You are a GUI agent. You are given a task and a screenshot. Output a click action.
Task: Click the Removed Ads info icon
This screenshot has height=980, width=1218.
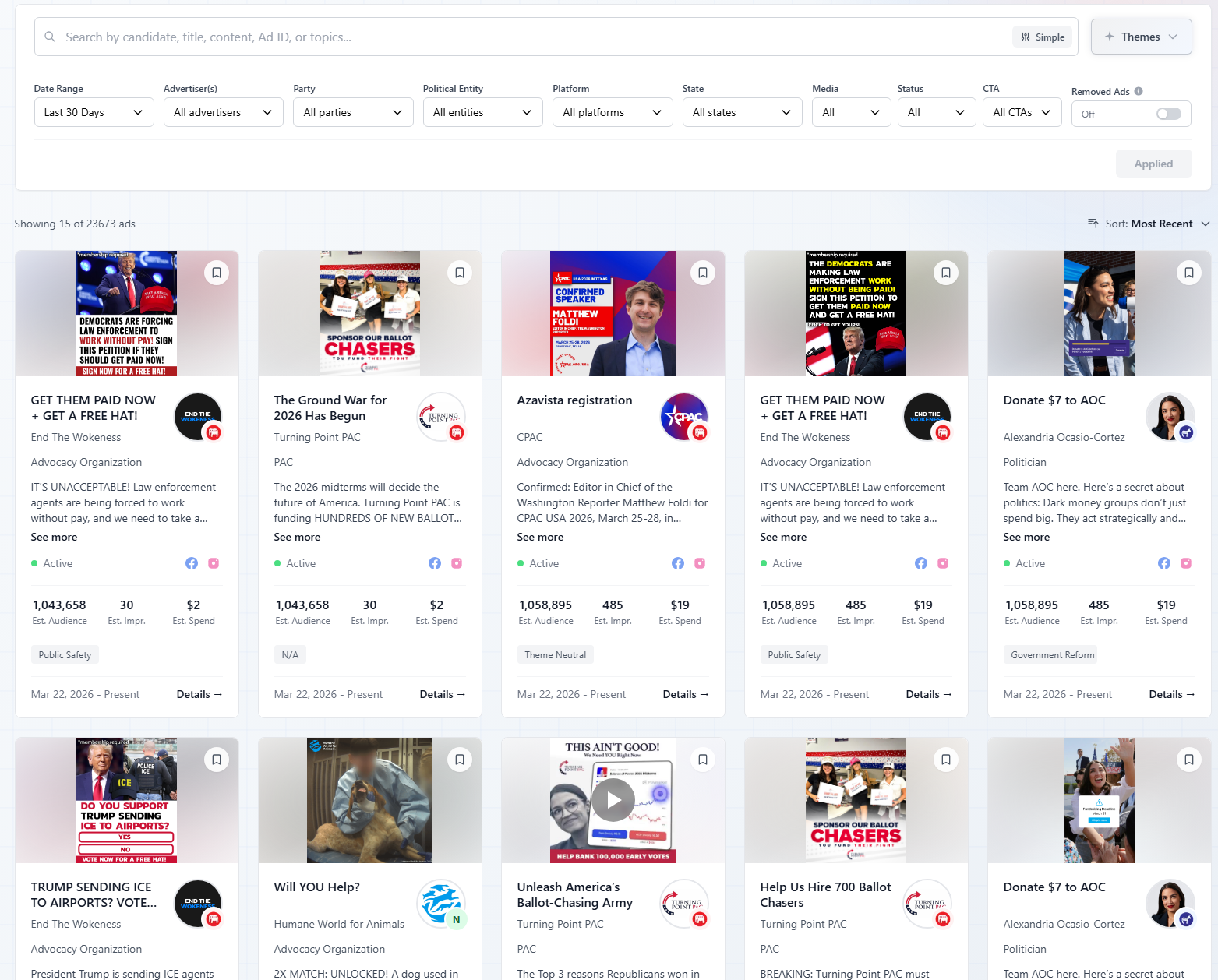pos(1139,91)
